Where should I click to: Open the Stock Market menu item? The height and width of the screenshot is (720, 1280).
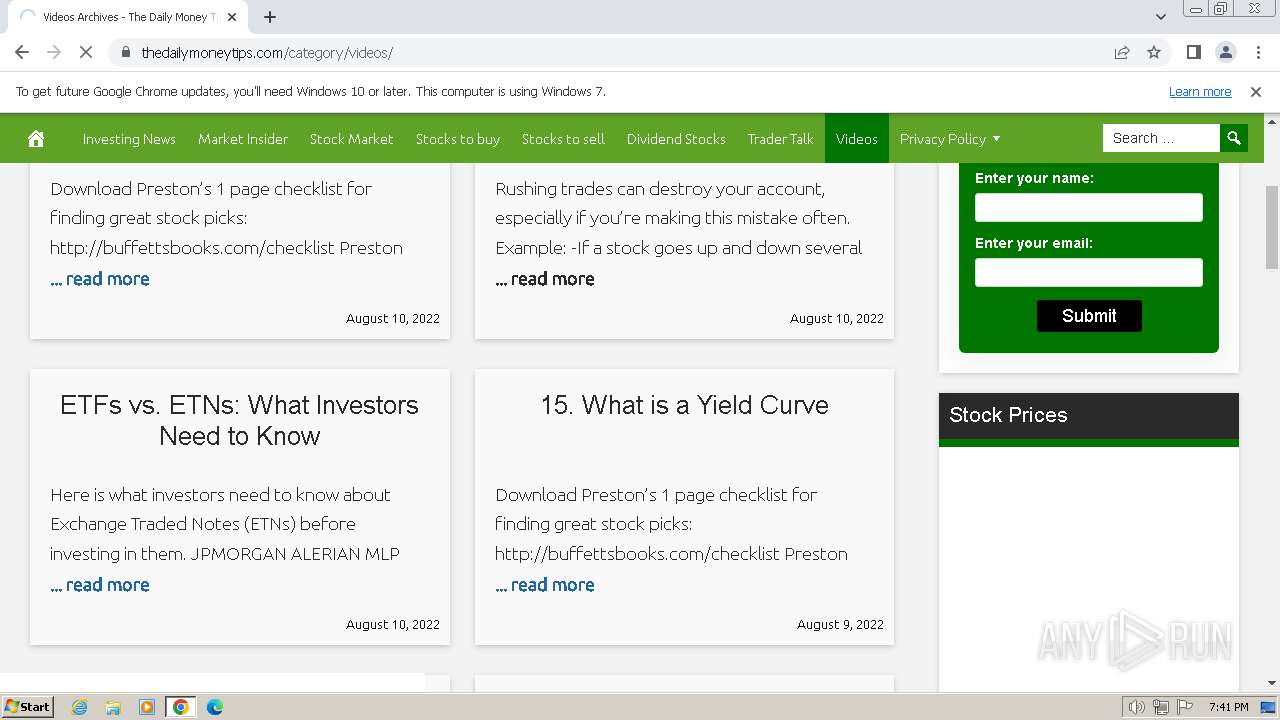[351, 139]
